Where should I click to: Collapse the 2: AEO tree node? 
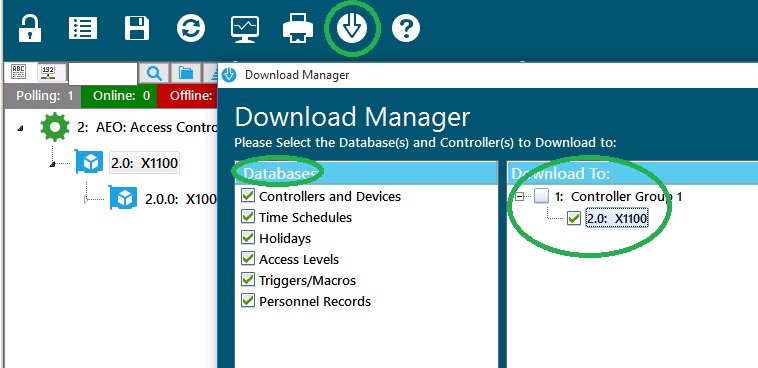pos(19,128)
